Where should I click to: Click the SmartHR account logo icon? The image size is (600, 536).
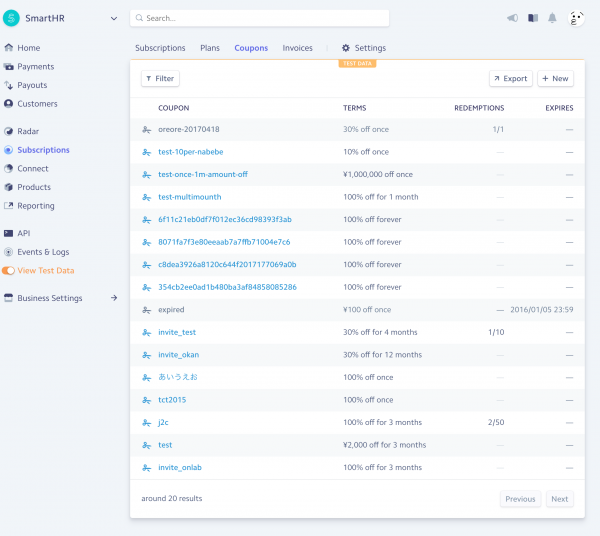point(11,18)
